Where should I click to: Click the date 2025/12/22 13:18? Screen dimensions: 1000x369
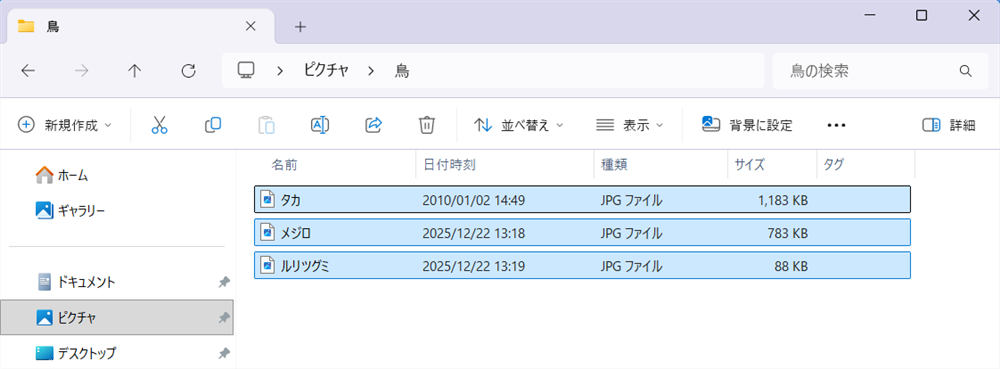click(473, 234)
